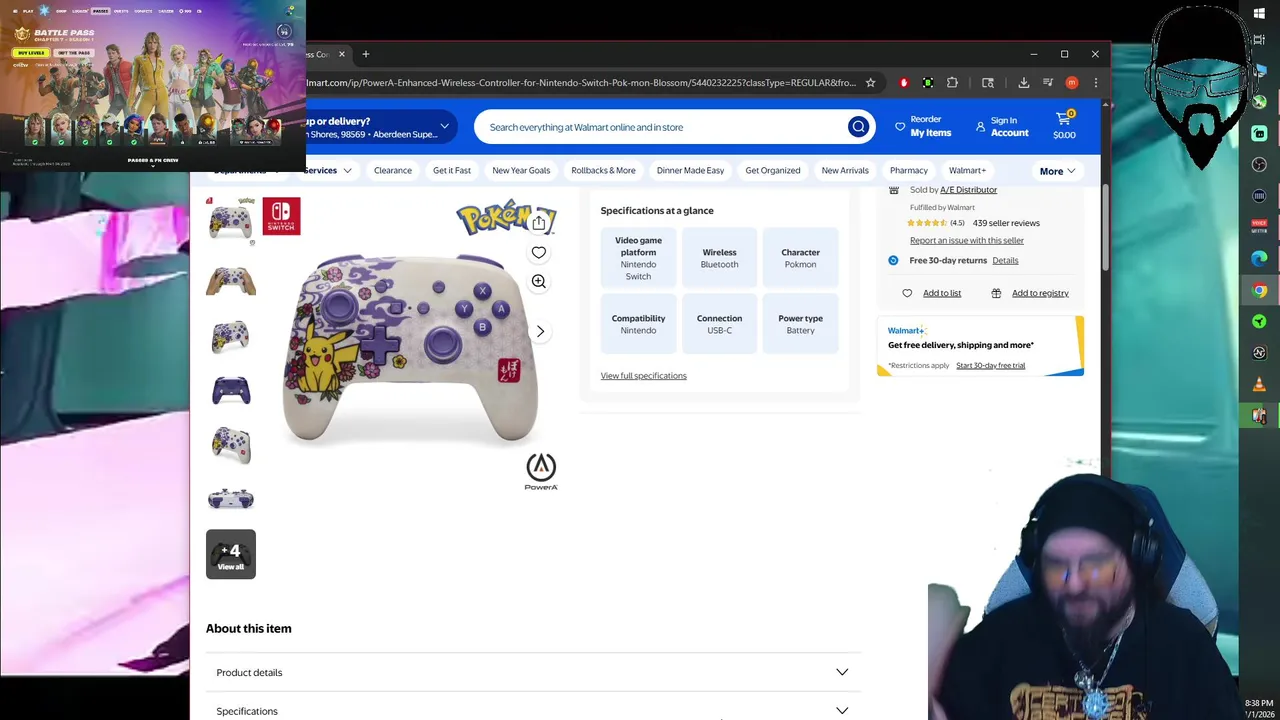Open Pharmacy category

909,170
